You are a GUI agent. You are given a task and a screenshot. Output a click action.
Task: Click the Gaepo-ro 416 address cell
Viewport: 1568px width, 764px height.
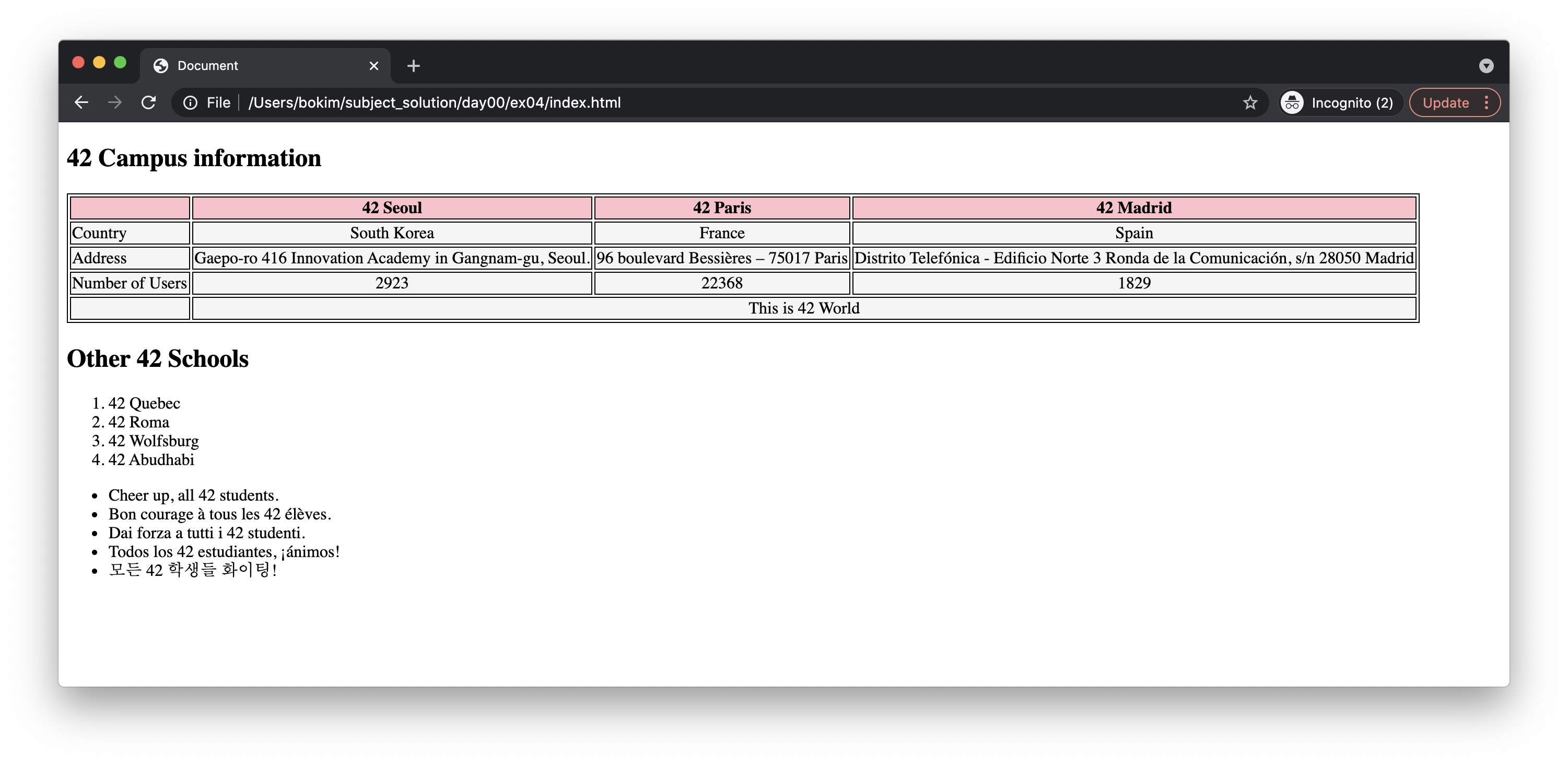392,258
